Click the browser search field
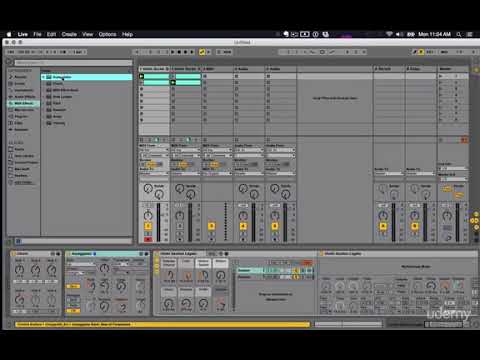Screen dimensions: 480x360 click(73, 63)
